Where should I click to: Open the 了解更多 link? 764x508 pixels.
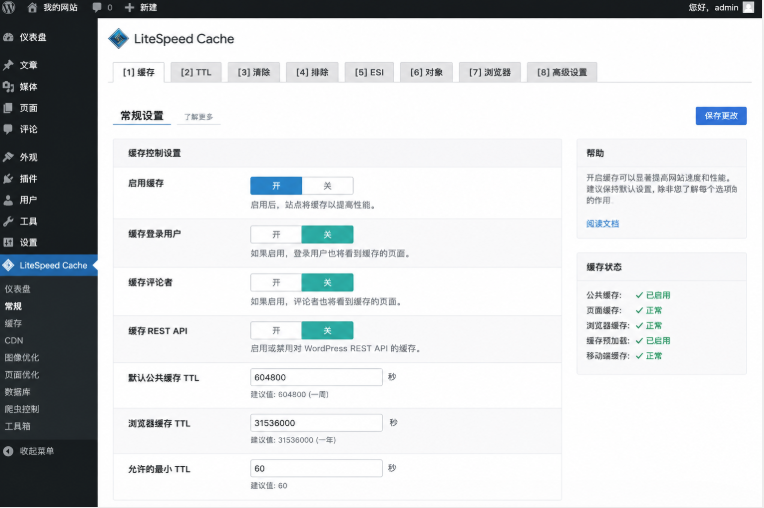point(198,116)
